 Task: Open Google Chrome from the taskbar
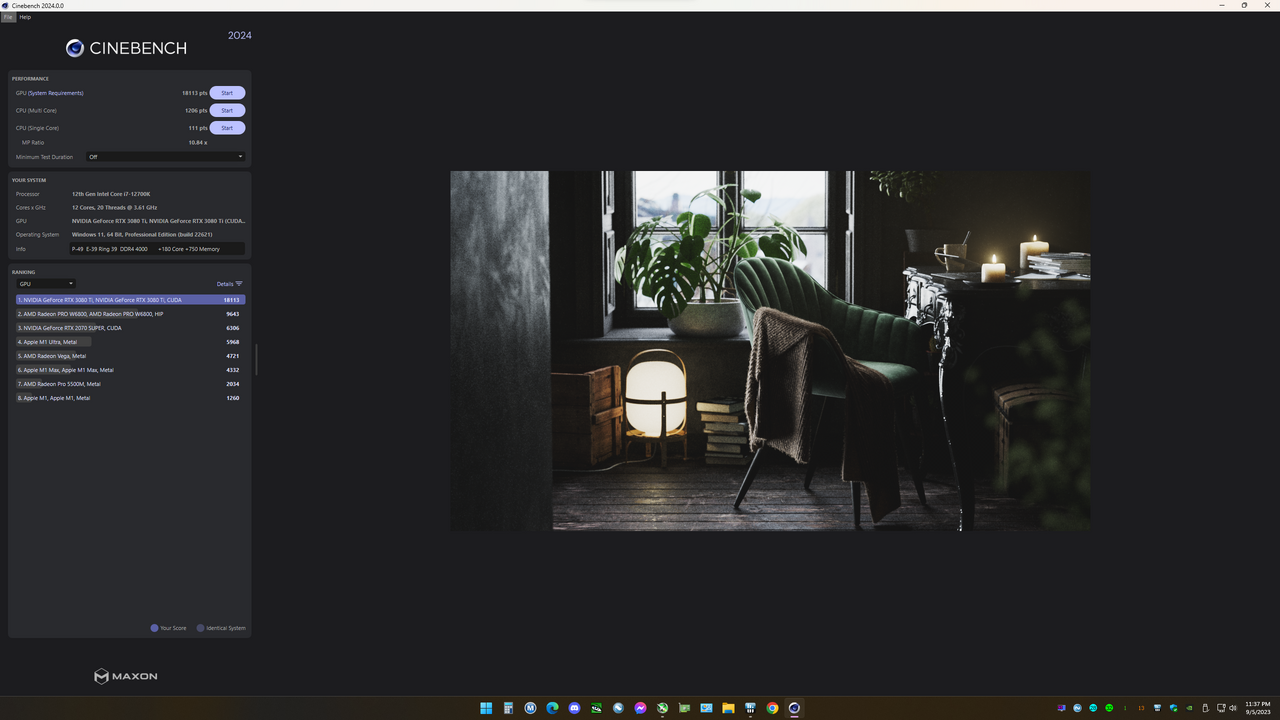(772, 708)
